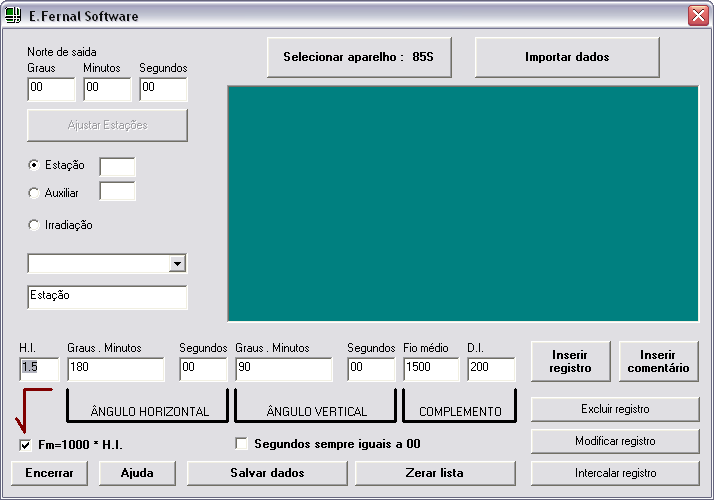
Task: Click the teal data display area
Action: click(x=462, y=203)
